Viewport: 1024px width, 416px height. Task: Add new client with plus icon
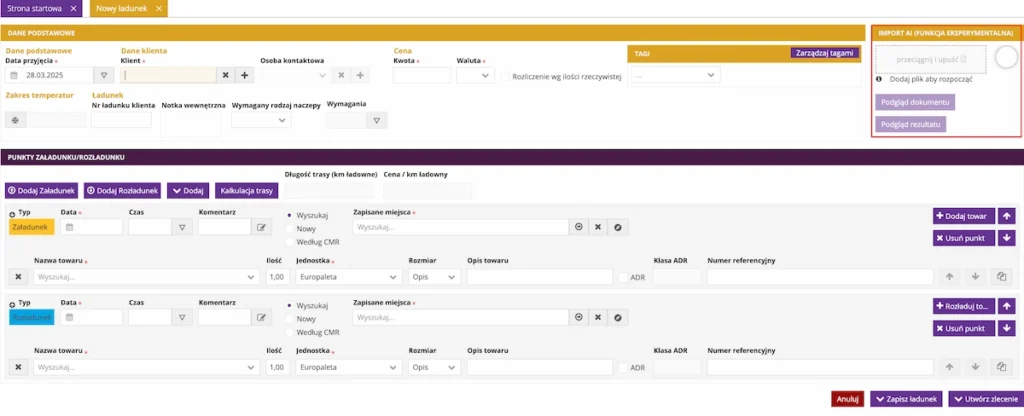coord(245,76)
